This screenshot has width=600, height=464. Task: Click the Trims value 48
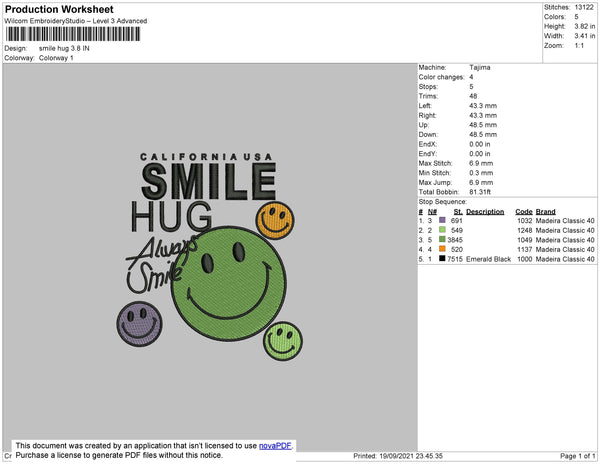(473, 96)
